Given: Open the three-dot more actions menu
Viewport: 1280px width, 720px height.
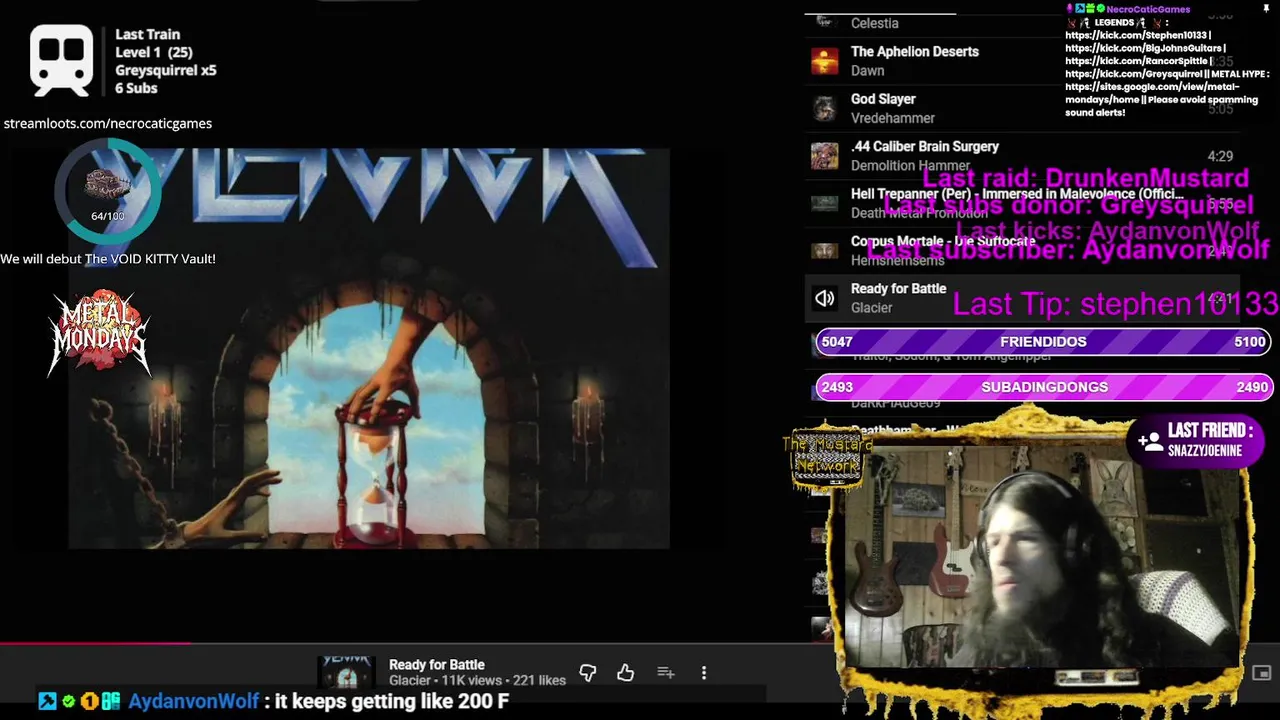Looking at the screenshot, I should tap(704, 673).
